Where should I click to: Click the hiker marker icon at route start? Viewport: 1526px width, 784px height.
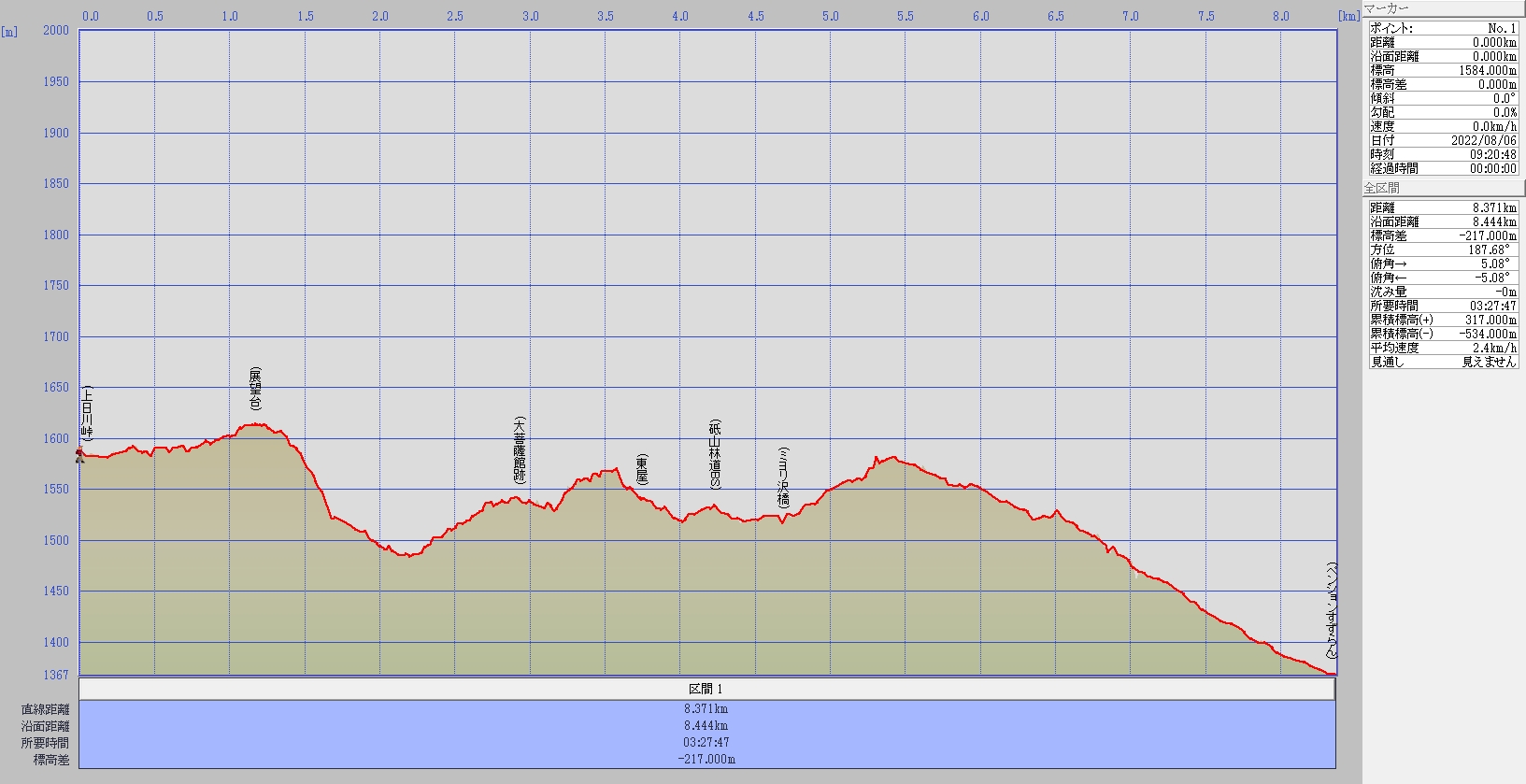[79, 456]
